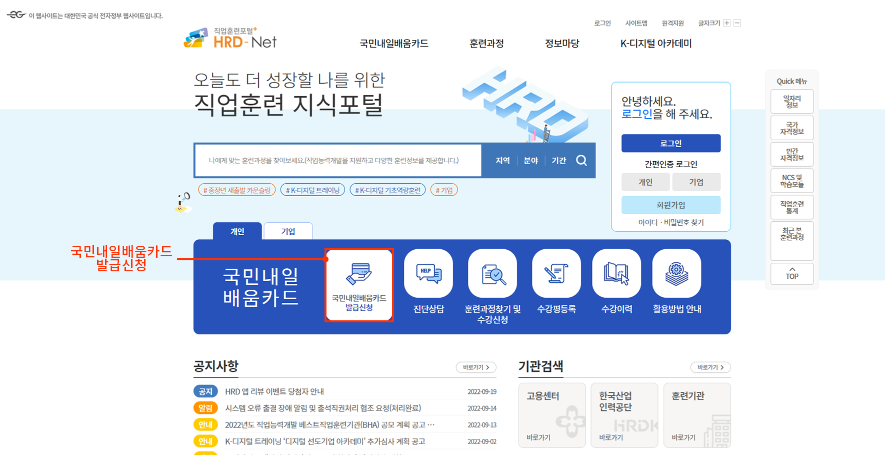Click the magnifier search icon
The height and width of the screenshot is (455, 885).
click(581, 160)
